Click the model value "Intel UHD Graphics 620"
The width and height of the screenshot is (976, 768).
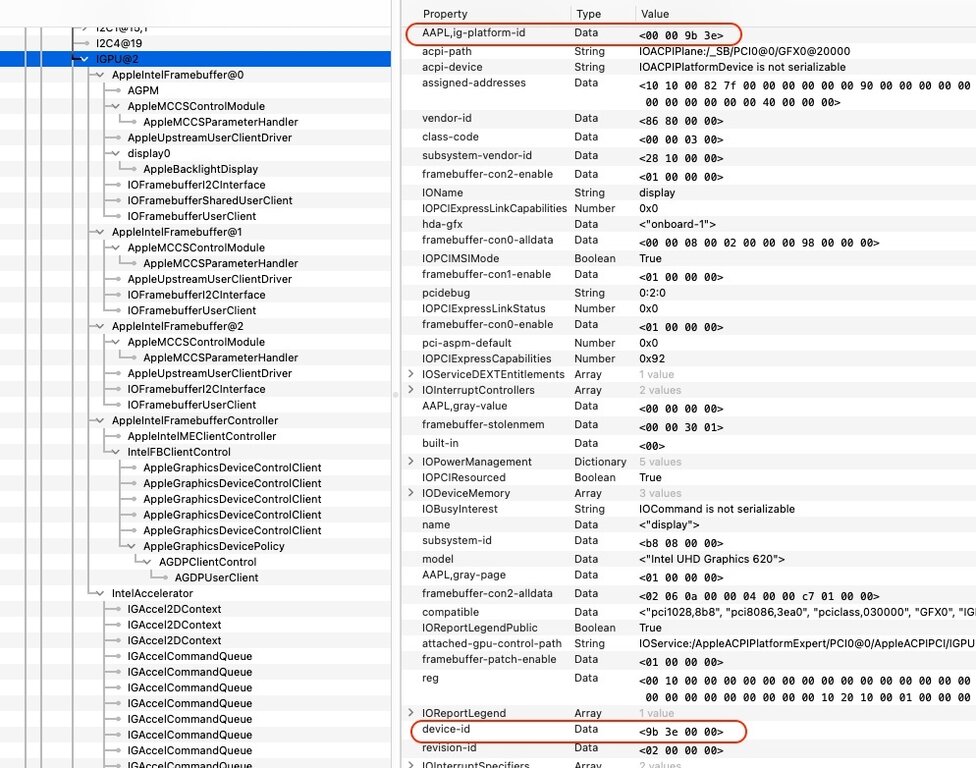(711, 559)
